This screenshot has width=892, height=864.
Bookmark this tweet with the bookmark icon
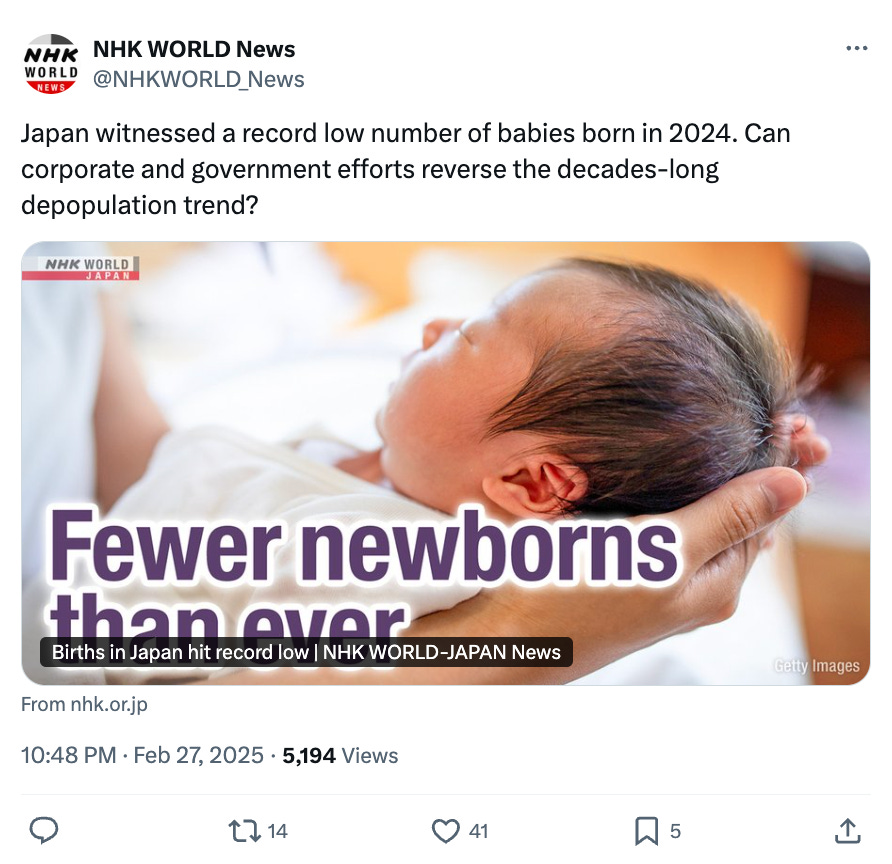coord(646,831)
